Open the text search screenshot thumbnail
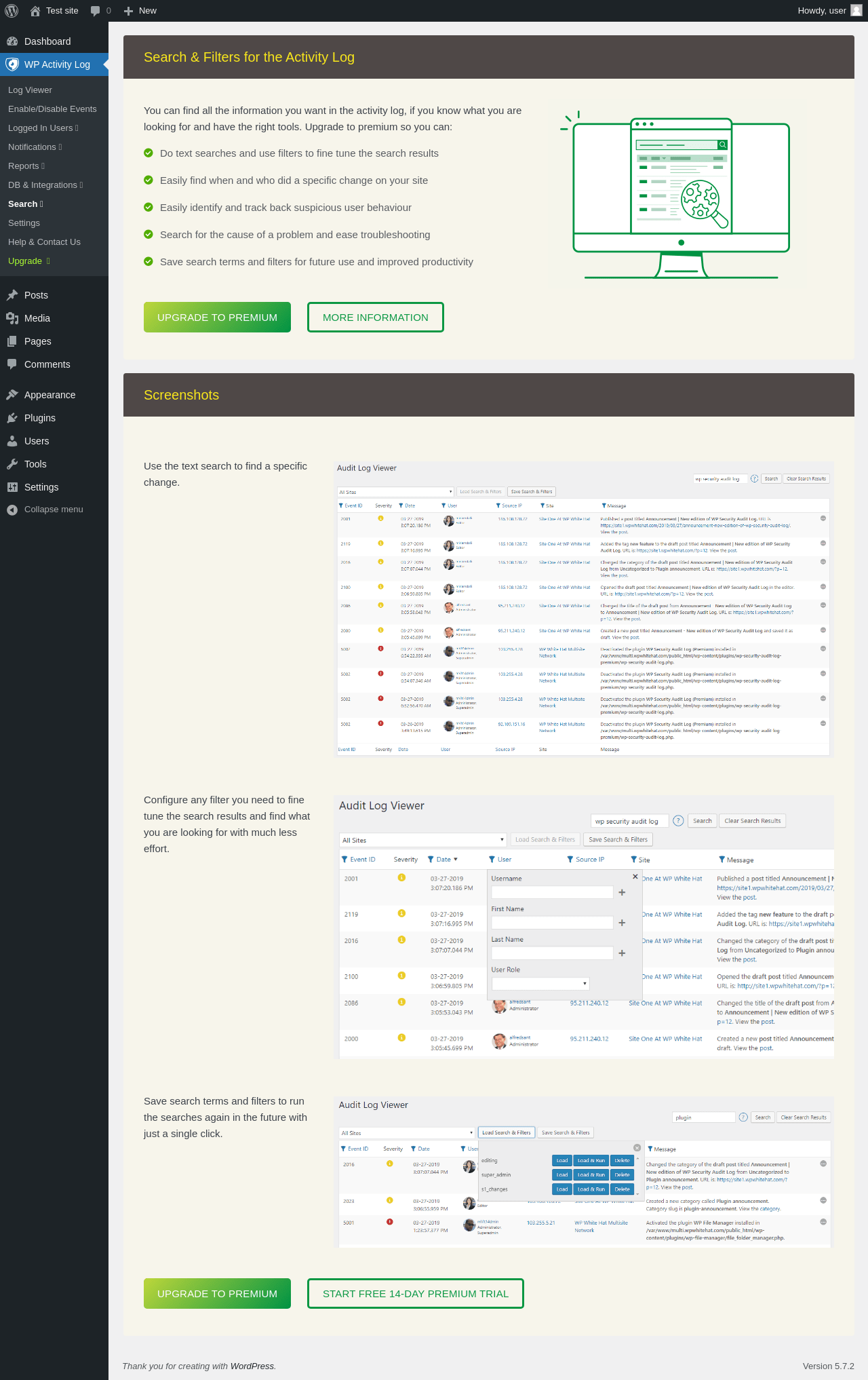868x1380 pixels. [x=583, y=609]
